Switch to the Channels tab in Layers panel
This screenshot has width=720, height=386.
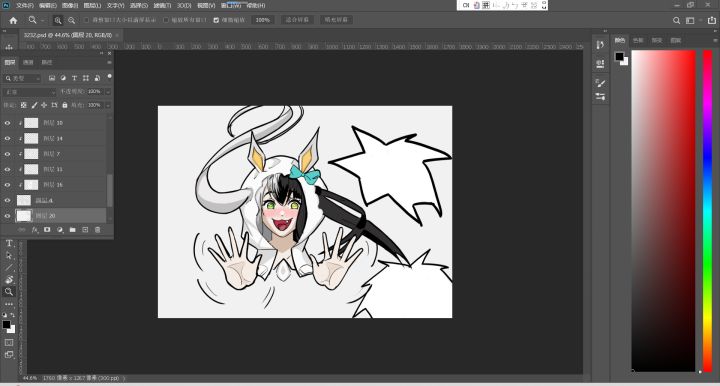point(28,62)
